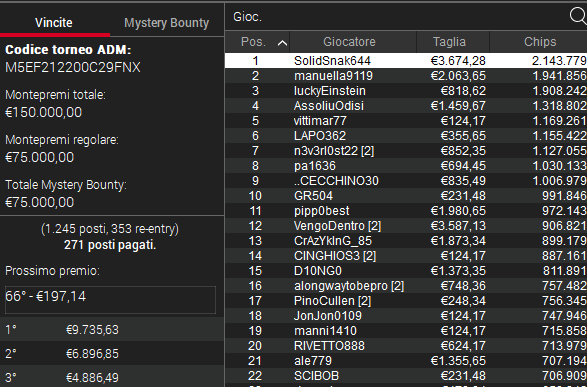This screenshot has width=587, height=387.
Task: Click the search magnifier icon
Action: pos(578,16)
